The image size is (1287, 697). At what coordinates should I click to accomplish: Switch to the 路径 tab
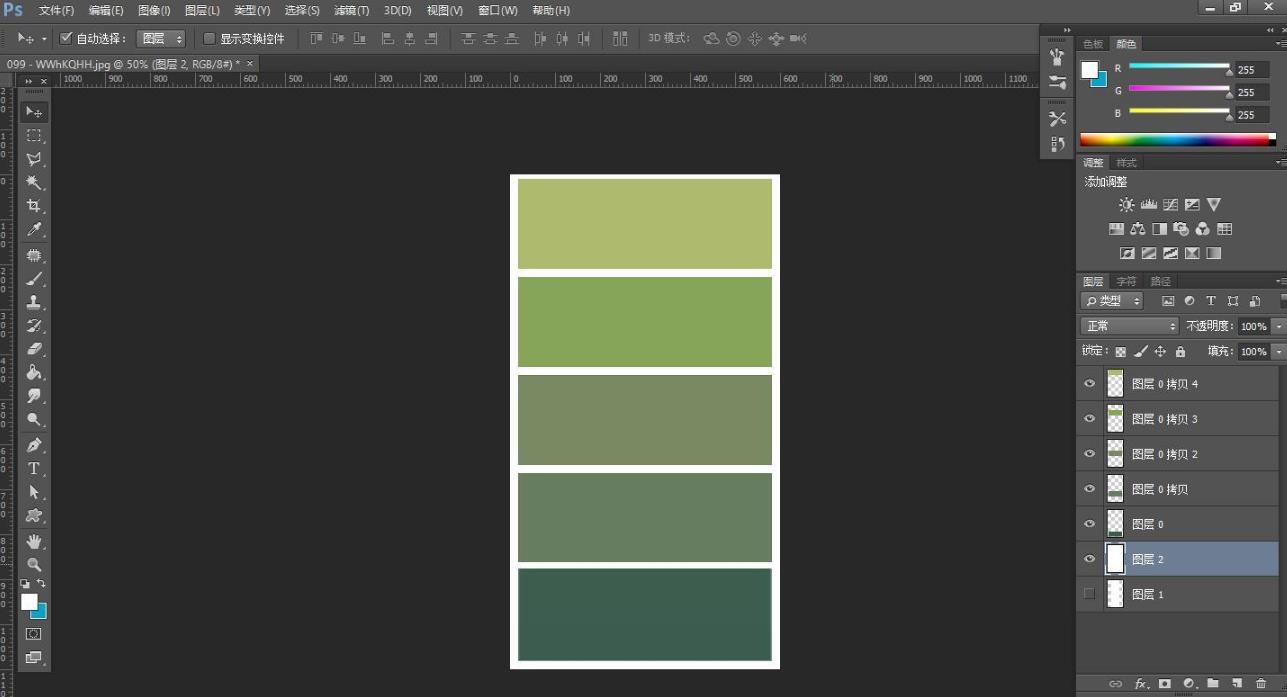click(1160, 282)
